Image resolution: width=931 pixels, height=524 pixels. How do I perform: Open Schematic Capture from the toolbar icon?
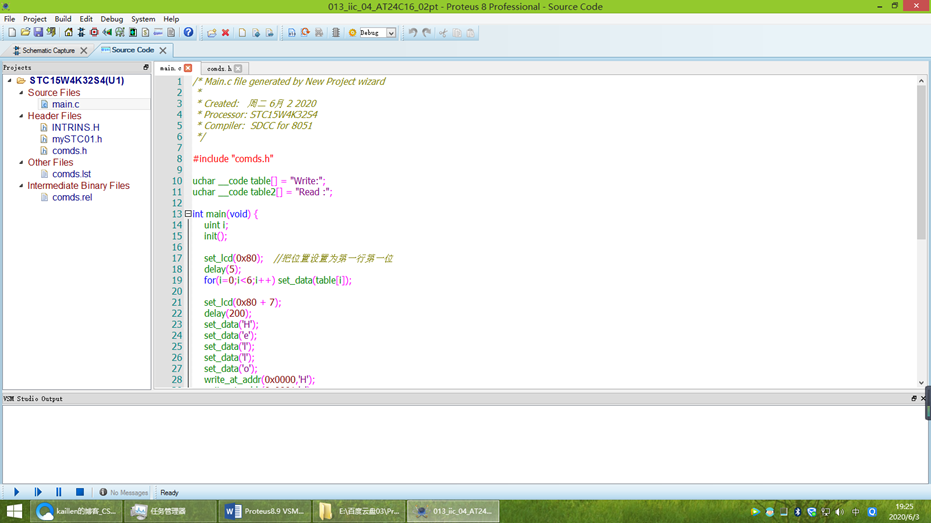tap(81, 33)
